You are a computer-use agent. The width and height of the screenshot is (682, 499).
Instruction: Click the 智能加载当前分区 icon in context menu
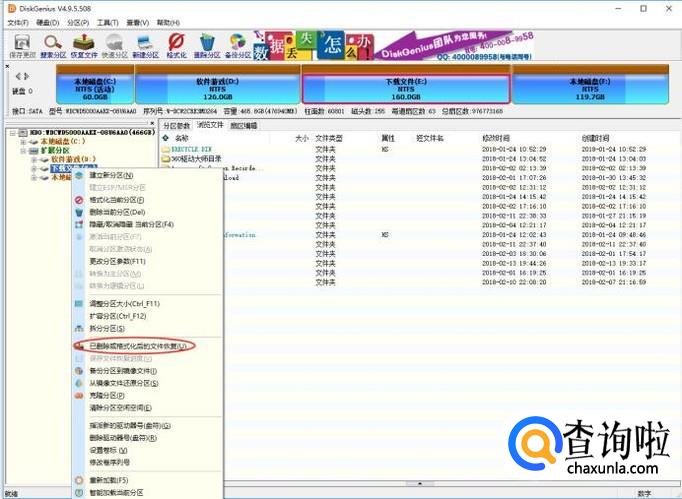click(79, 493)
